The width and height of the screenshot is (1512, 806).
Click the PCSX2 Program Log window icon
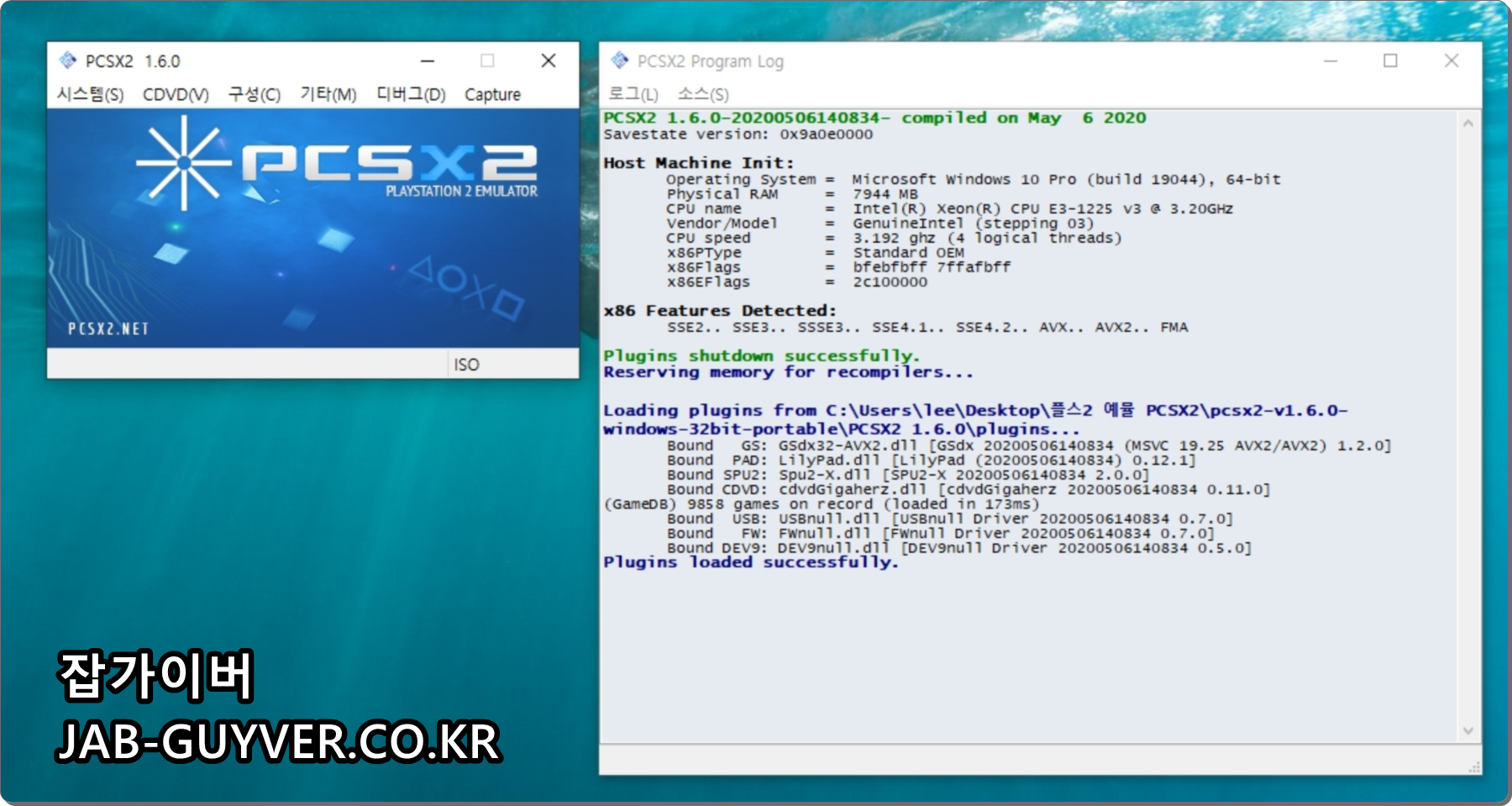click(x=620, y=61)
